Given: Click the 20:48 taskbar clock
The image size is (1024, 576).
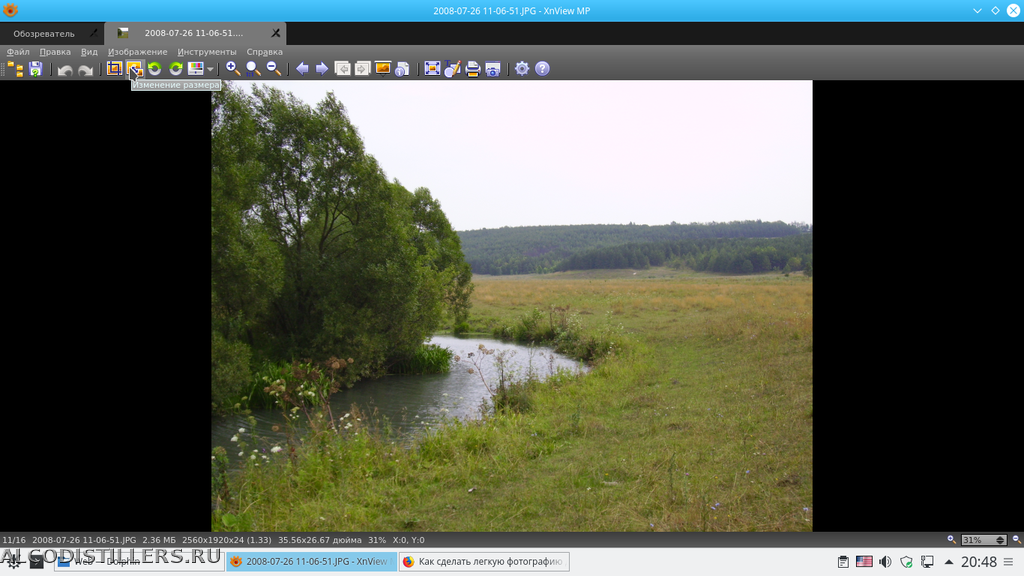Looking at the screenshot, I should pyautogui.click(x=979, y=562).
